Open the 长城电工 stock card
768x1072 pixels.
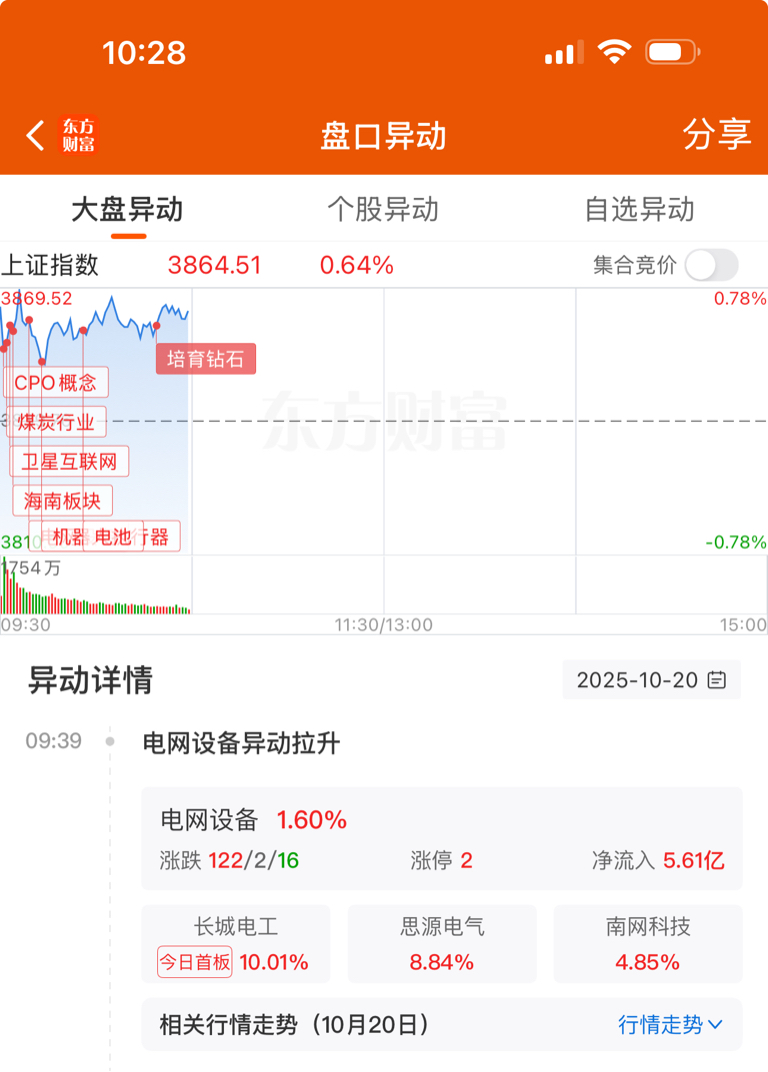click(x=236, y=943)
